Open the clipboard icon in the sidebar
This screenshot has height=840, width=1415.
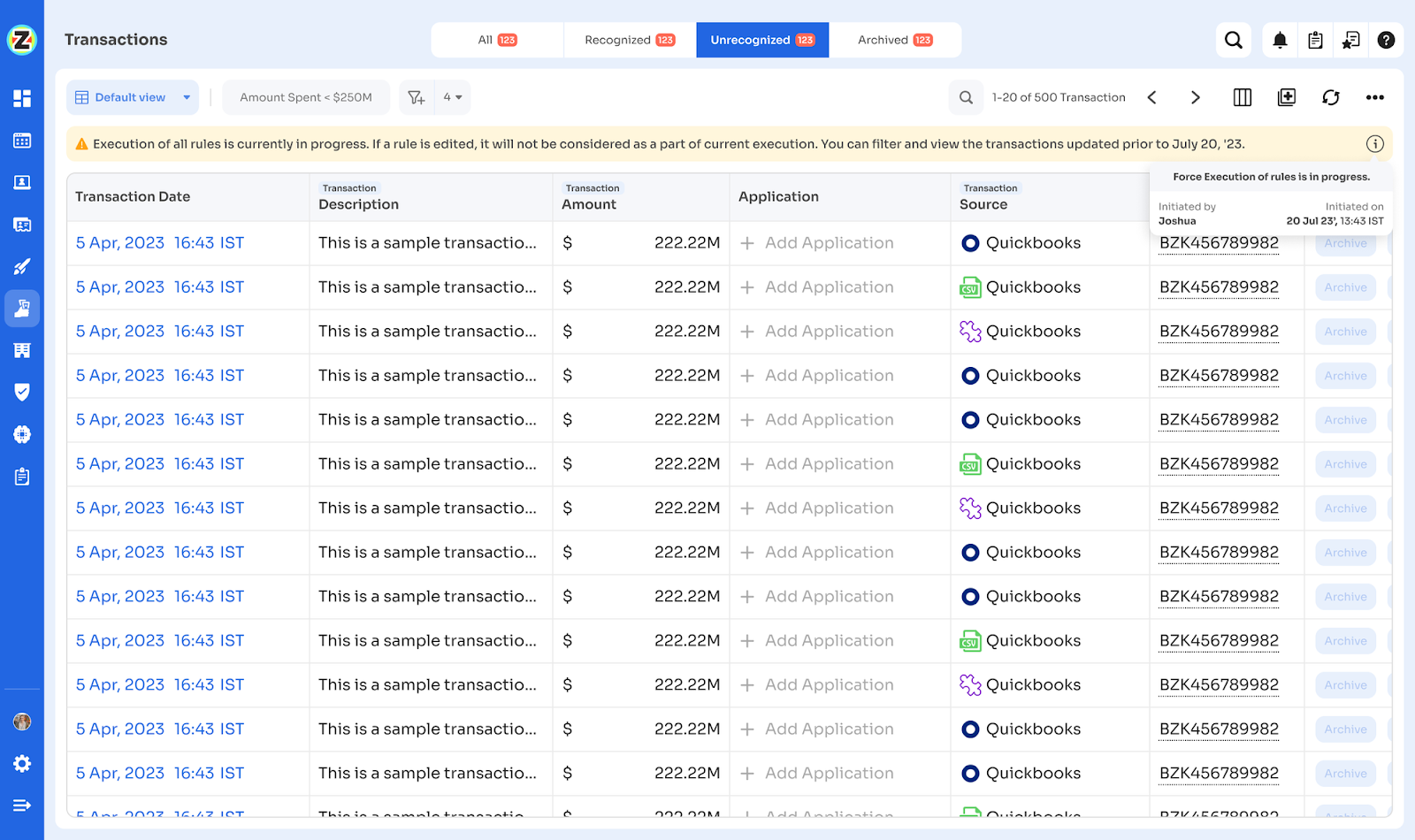(22, 477)
